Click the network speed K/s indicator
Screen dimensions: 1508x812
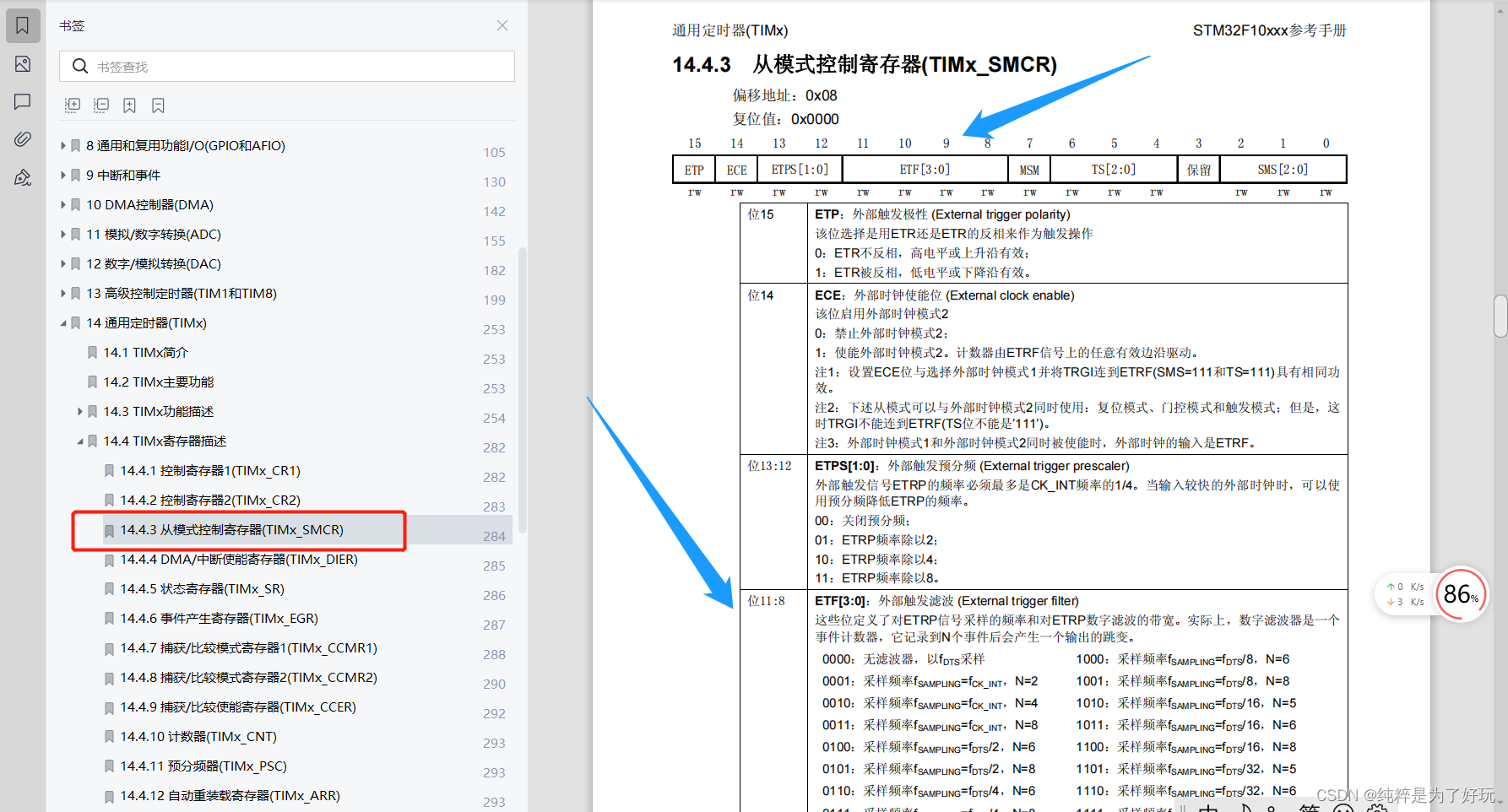[1405, 594]
